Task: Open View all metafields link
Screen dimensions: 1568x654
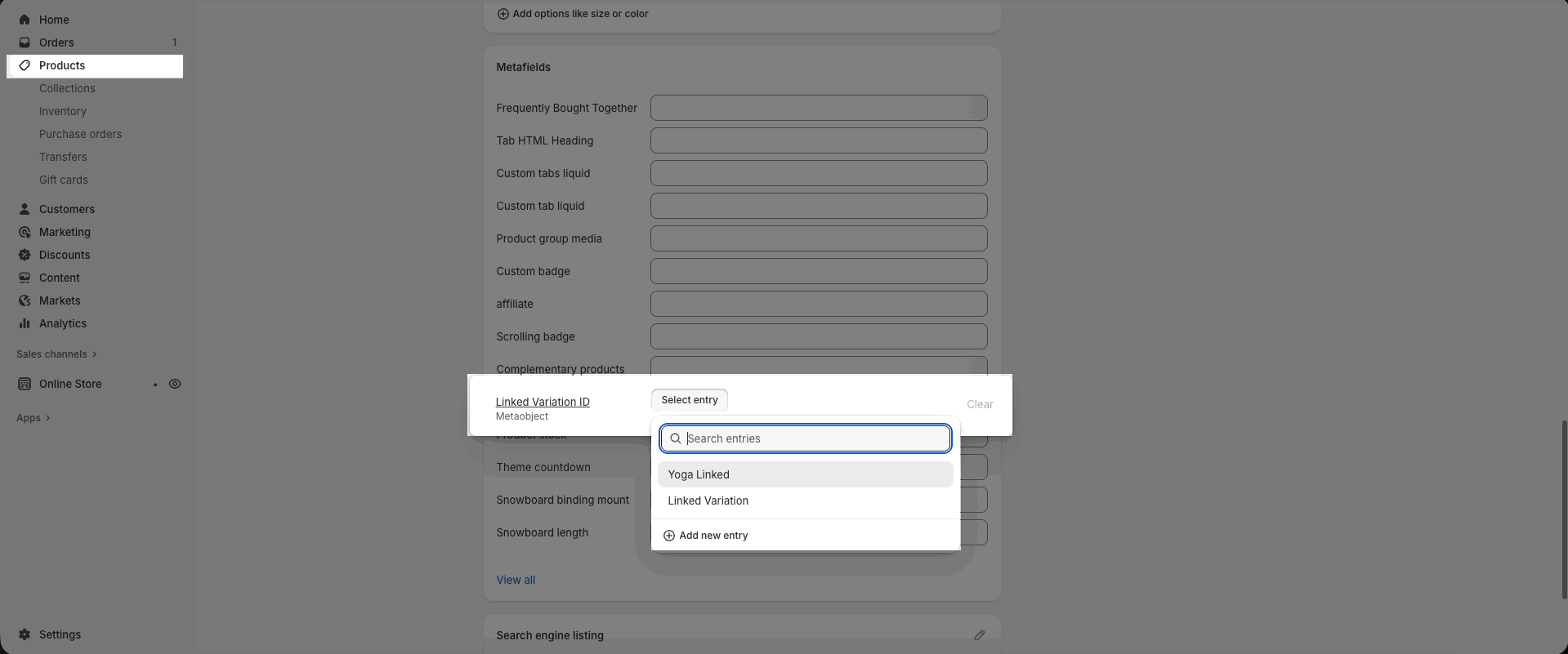Action: pyautogui.click(x=516, y=580)
